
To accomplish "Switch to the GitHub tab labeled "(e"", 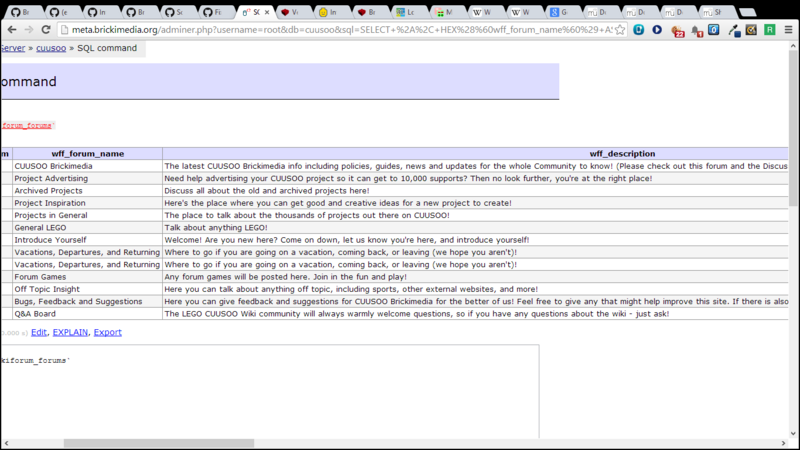I will pyautogui.click(x=62, y=12).
